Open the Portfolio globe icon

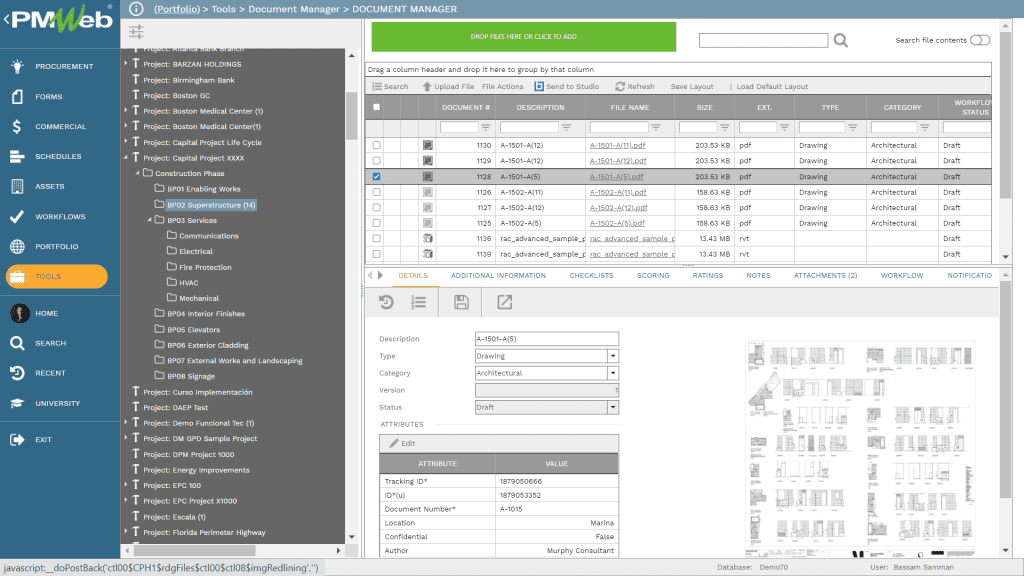pos(18,246)
